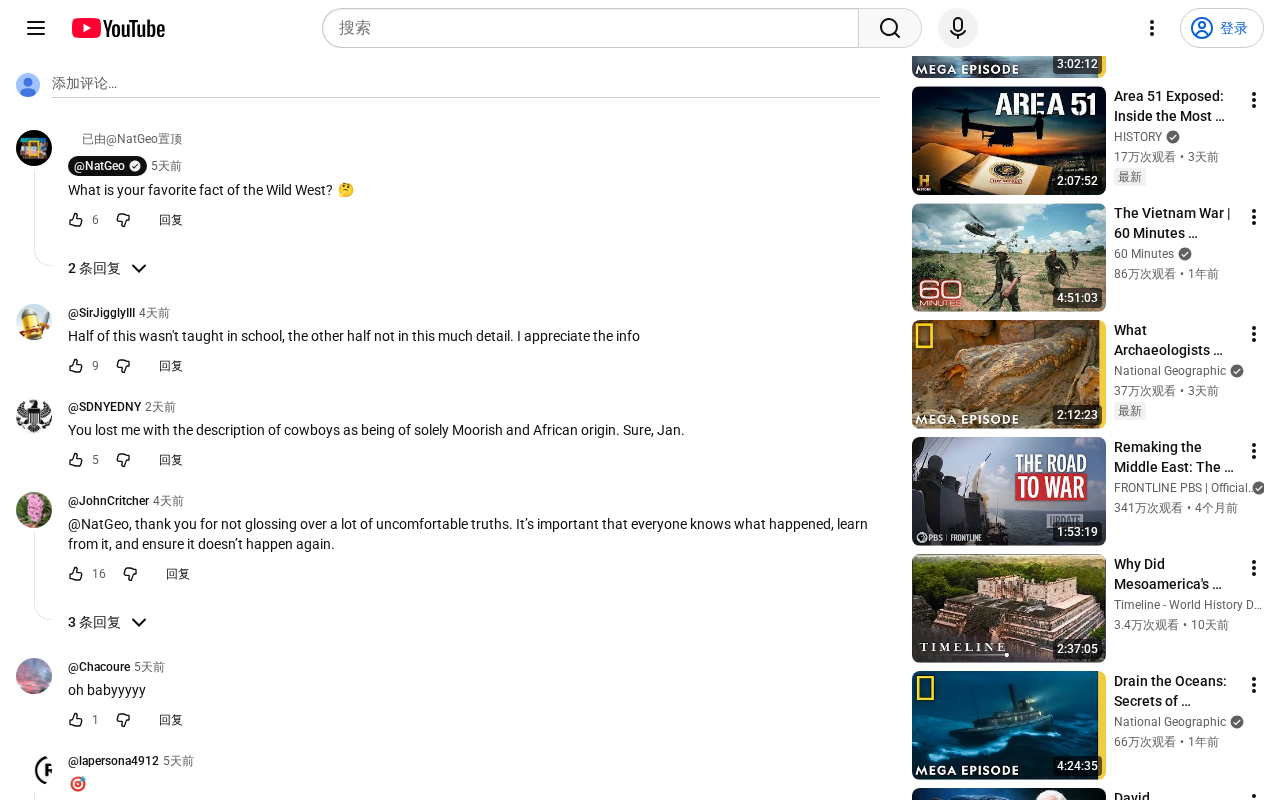
Task: Dislike the @NatGeo pinned comment
Action: pos(123,220)
